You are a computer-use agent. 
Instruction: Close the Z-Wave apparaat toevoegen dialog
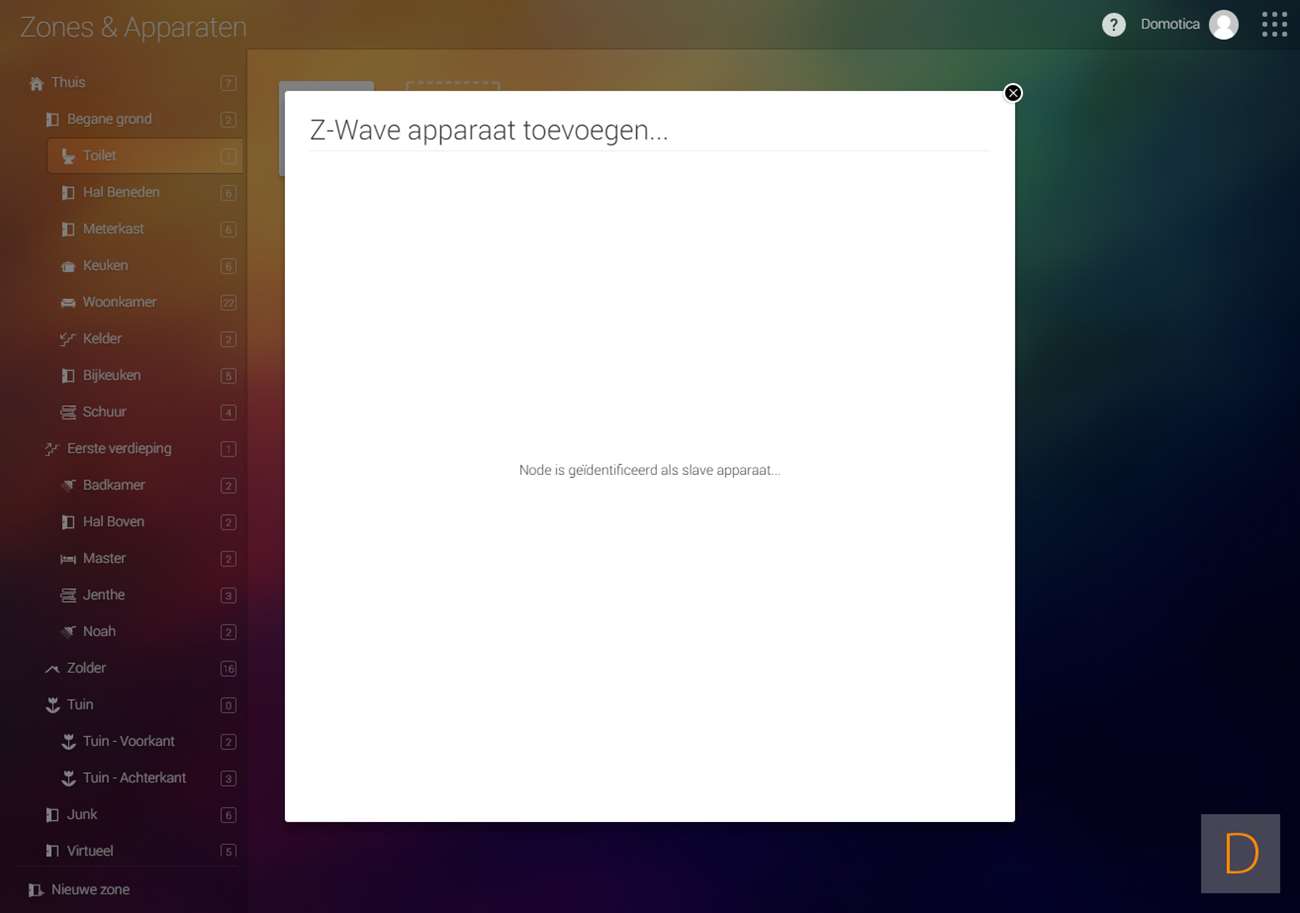1013,93
